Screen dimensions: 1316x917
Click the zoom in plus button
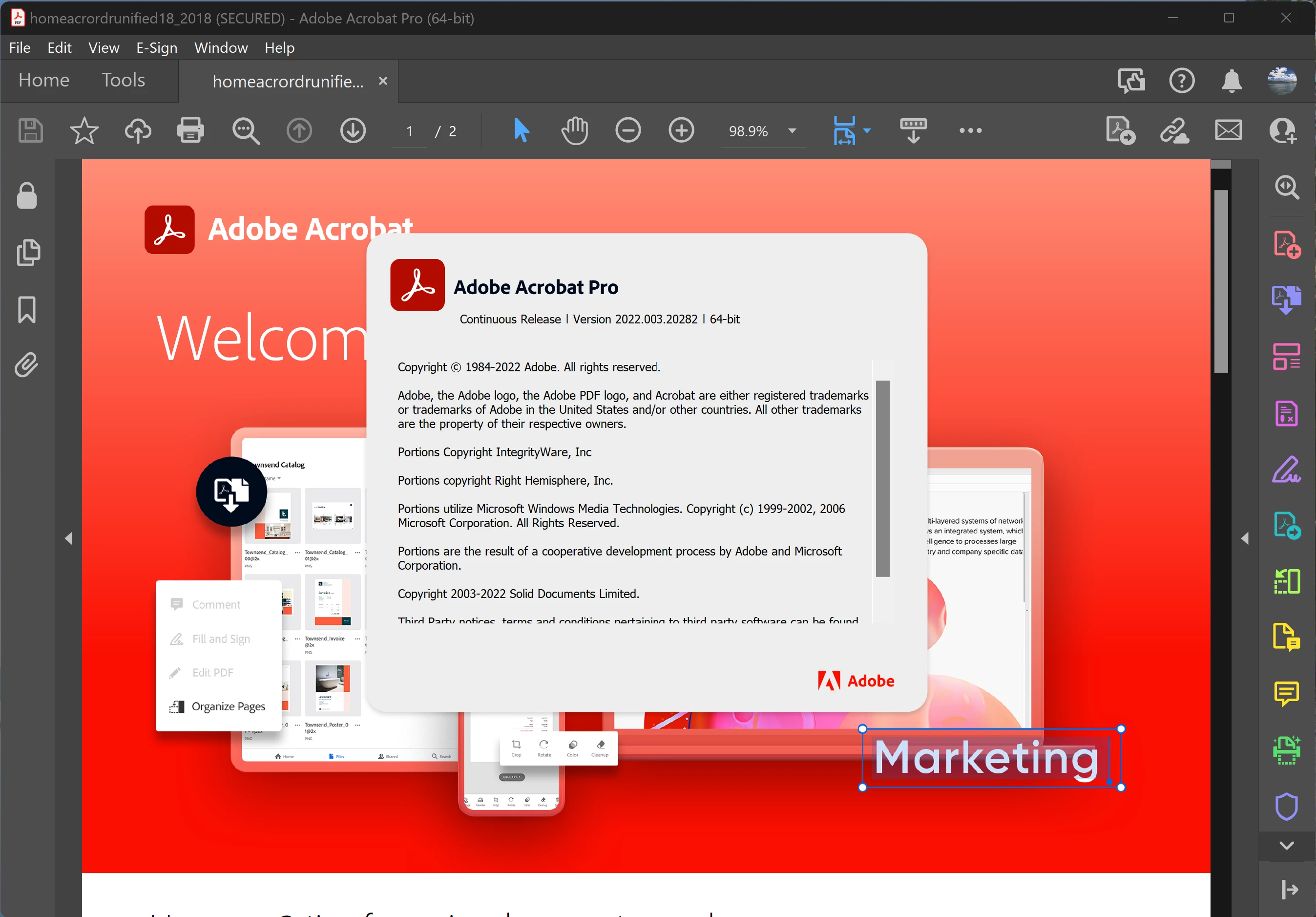point(681,131)
